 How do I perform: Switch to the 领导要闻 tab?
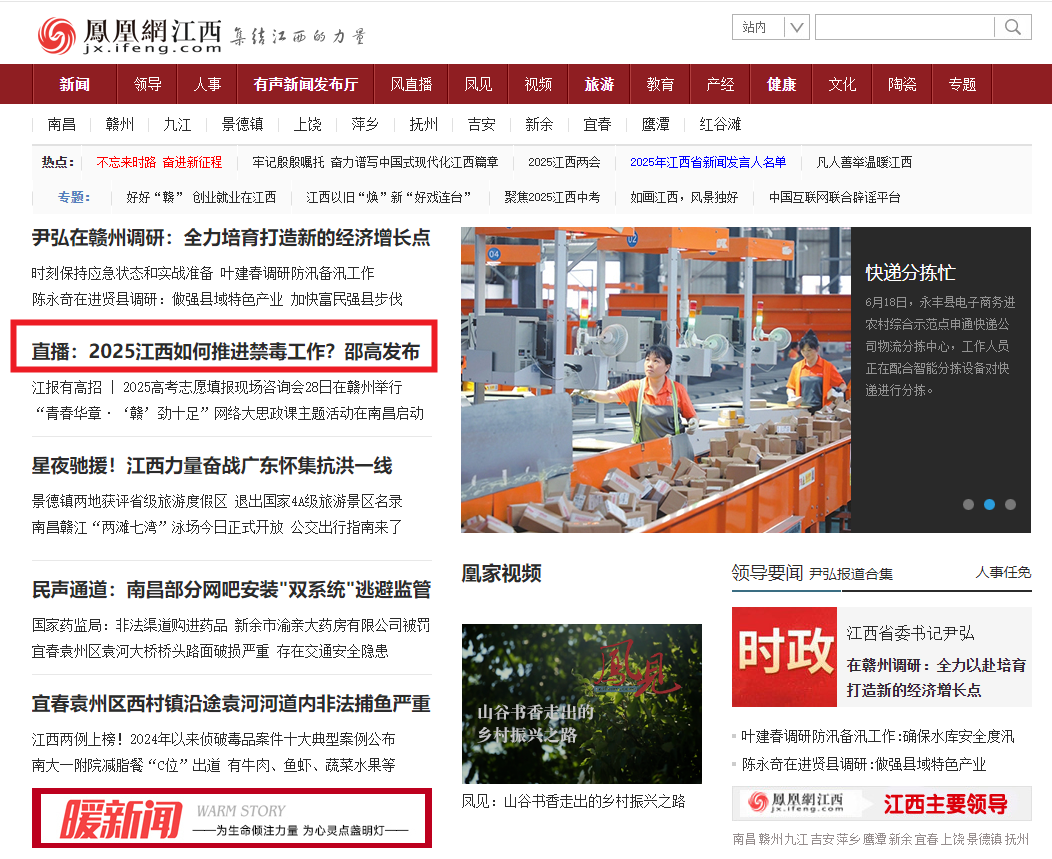click(x=767, y=573)
